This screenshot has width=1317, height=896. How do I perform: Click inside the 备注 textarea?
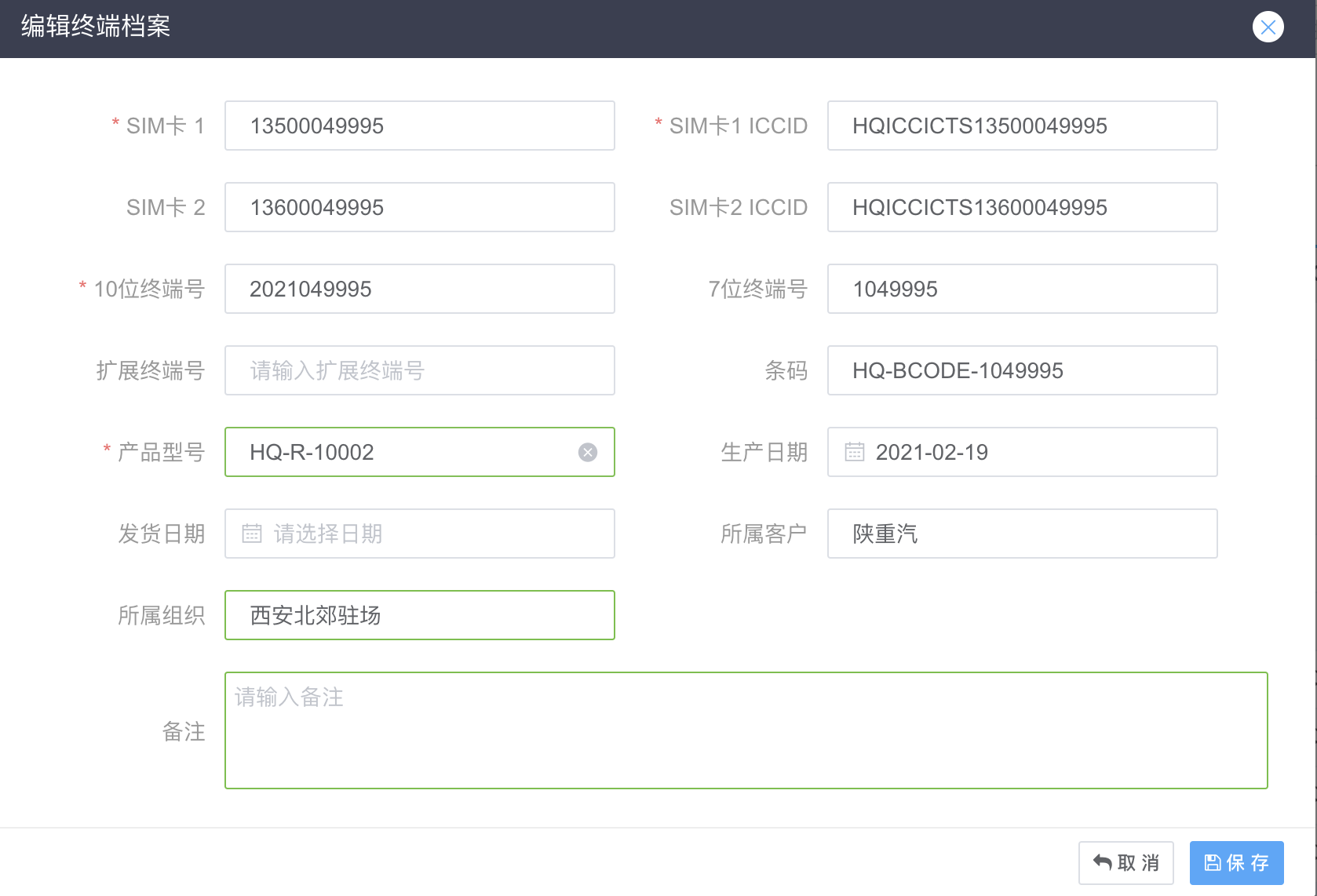[x=746, y=730]
